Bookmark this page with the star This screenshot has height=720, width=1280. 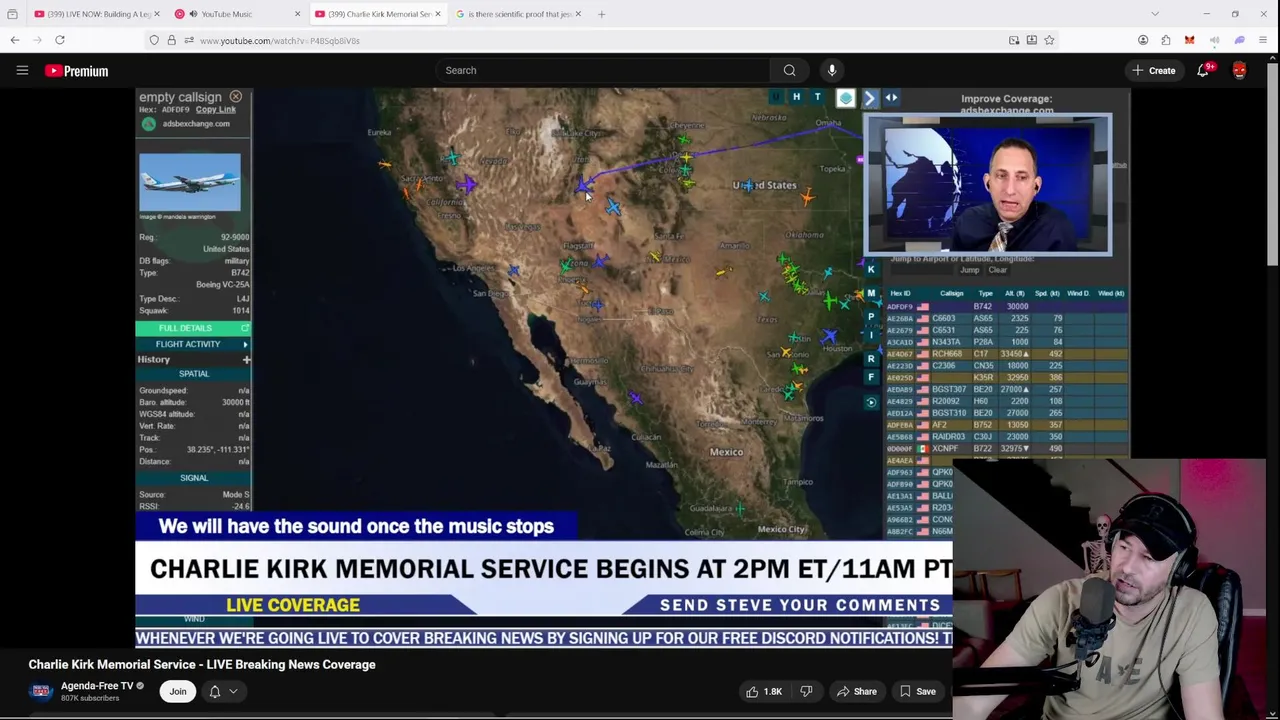(x=1049, y=40)
